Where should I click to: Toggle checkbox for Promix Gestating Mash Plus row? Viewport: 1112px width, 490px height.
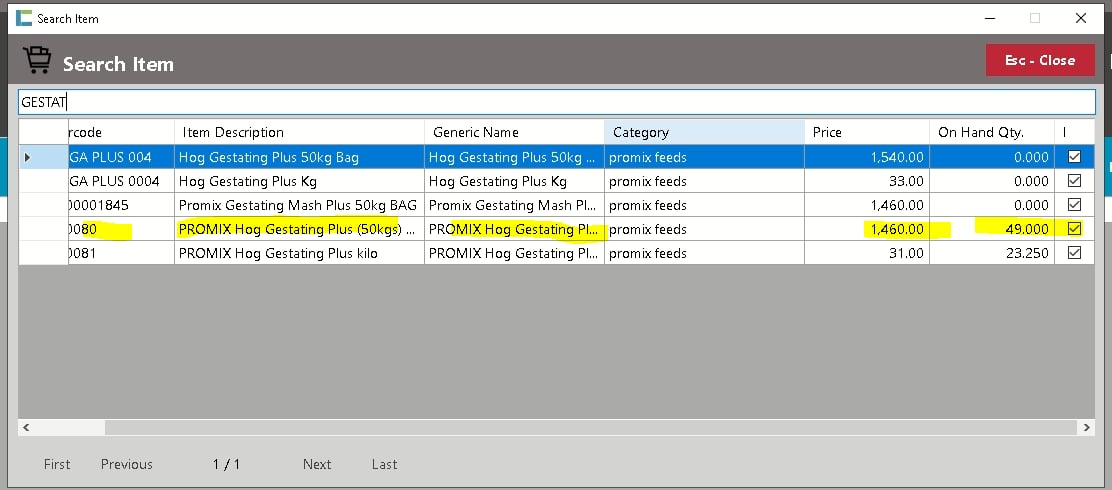point(1074,205)
